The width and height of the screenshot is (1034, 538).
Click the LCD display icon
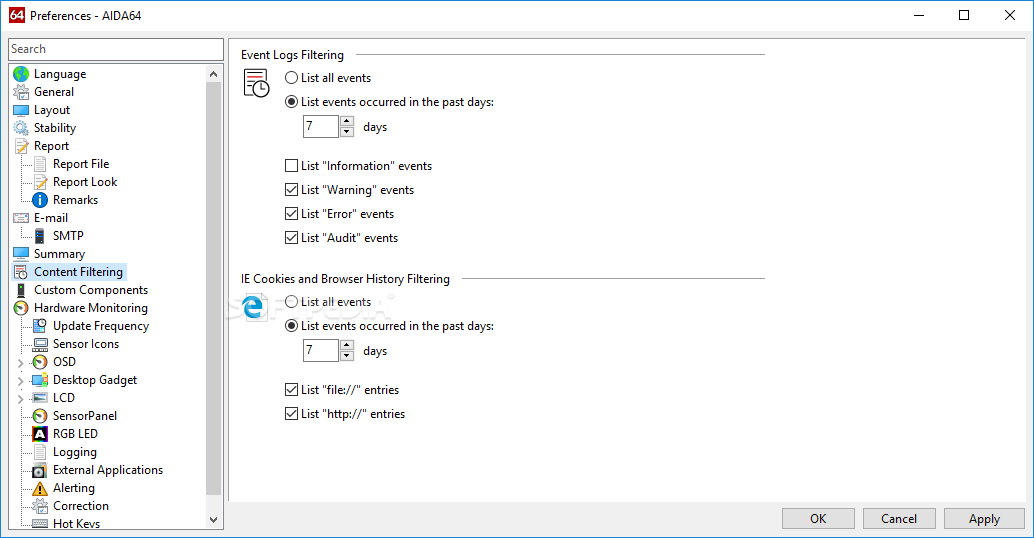pos(40,398)
